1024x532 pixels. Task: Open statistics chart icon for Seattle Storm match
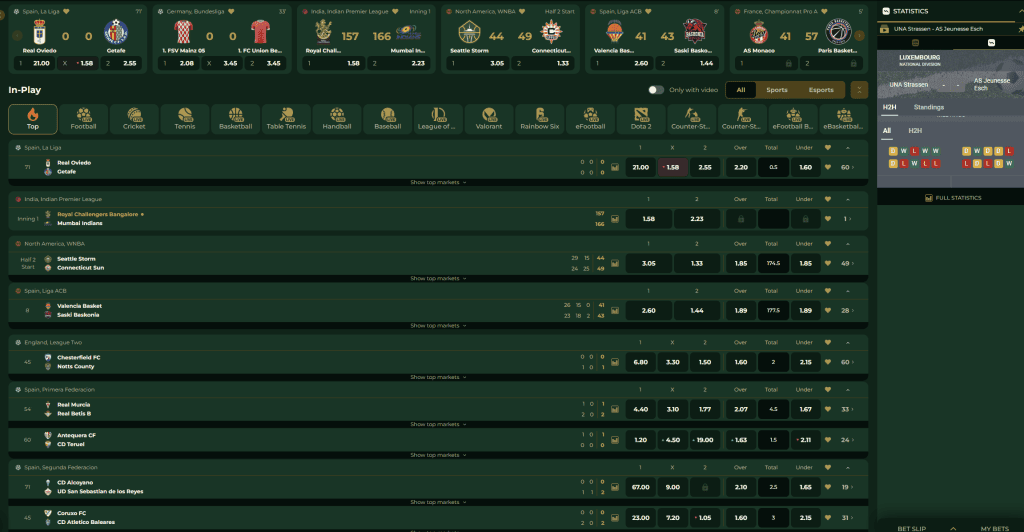pyautogui.click(x=615, y=263)
